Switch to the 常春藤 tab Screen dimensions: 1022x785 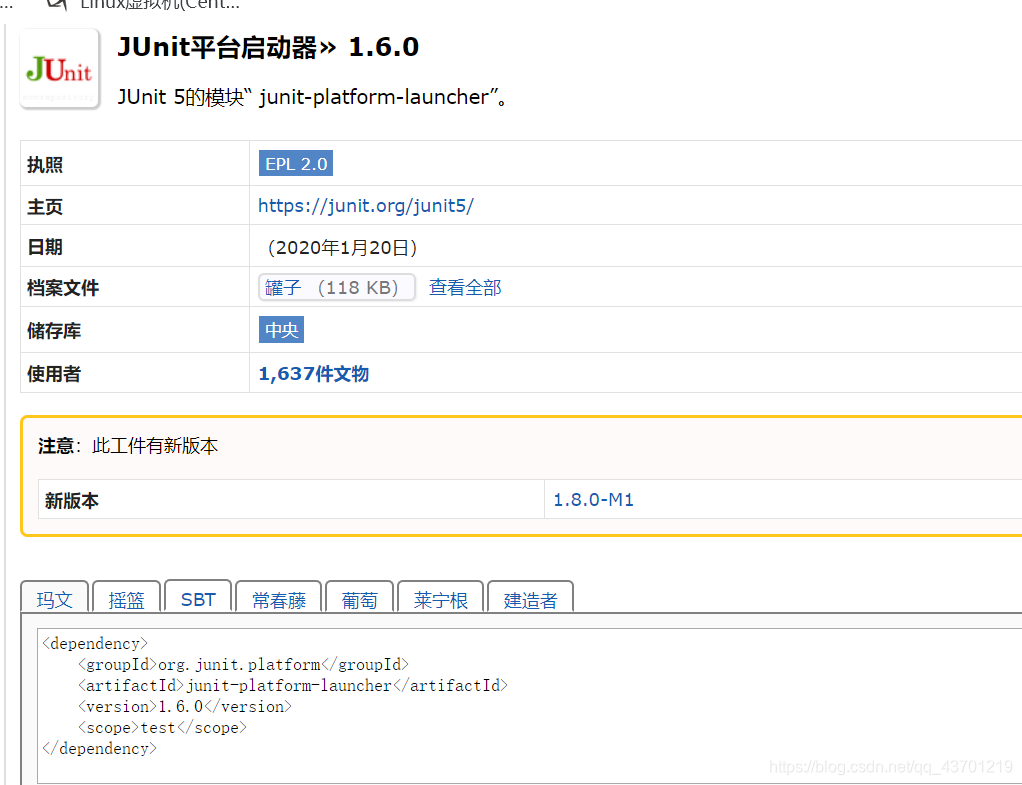[x=279, y=597]
